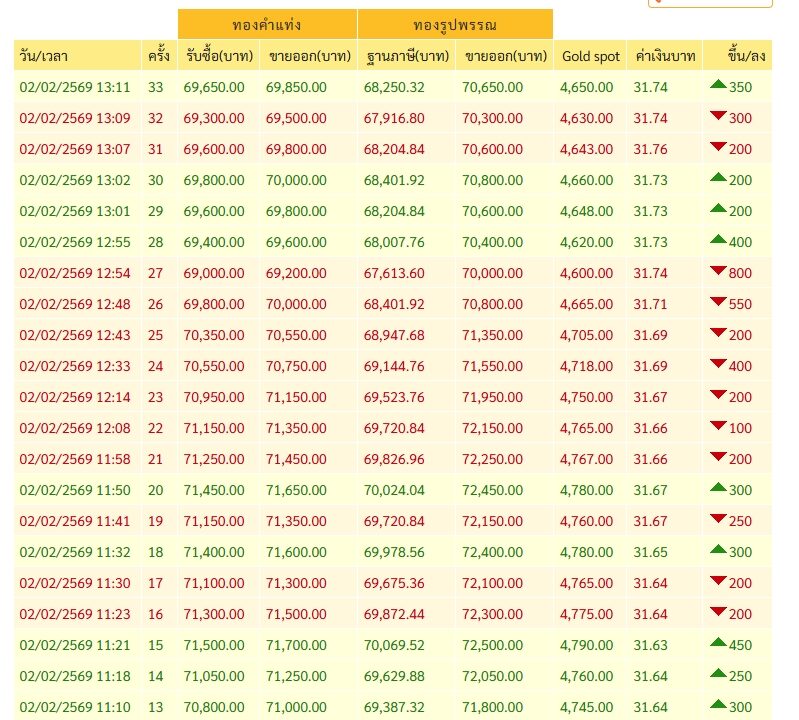The image size is (799, 720).
Task: Select the ทองคำแท่ง header tab
Action: pyautogui.click(x=266, y=24)
